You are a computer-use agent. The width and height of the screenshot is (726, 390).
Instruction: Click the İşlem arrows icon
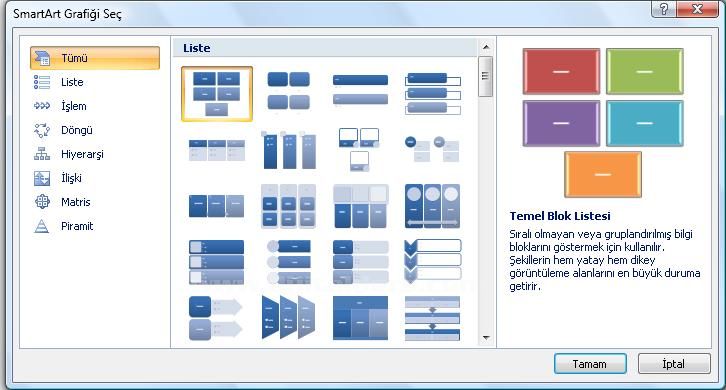pyautogui.click(x=42, y=106)
